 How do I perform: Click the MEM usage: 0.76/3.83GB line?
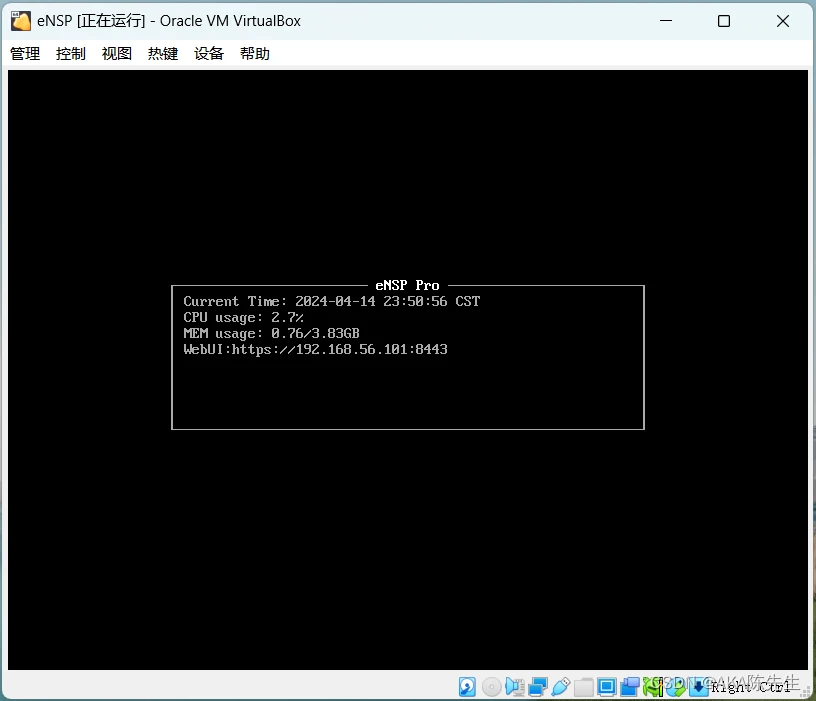(x=271, y=333)
